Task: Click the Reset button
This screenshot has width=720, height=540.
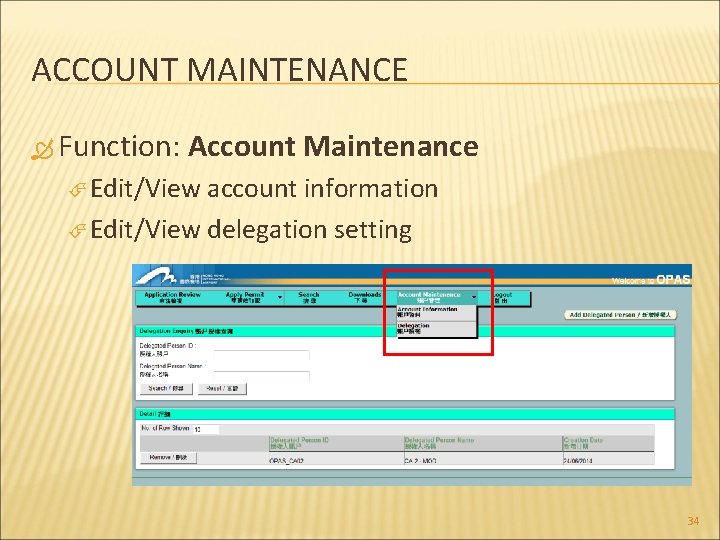Action: 222,389
